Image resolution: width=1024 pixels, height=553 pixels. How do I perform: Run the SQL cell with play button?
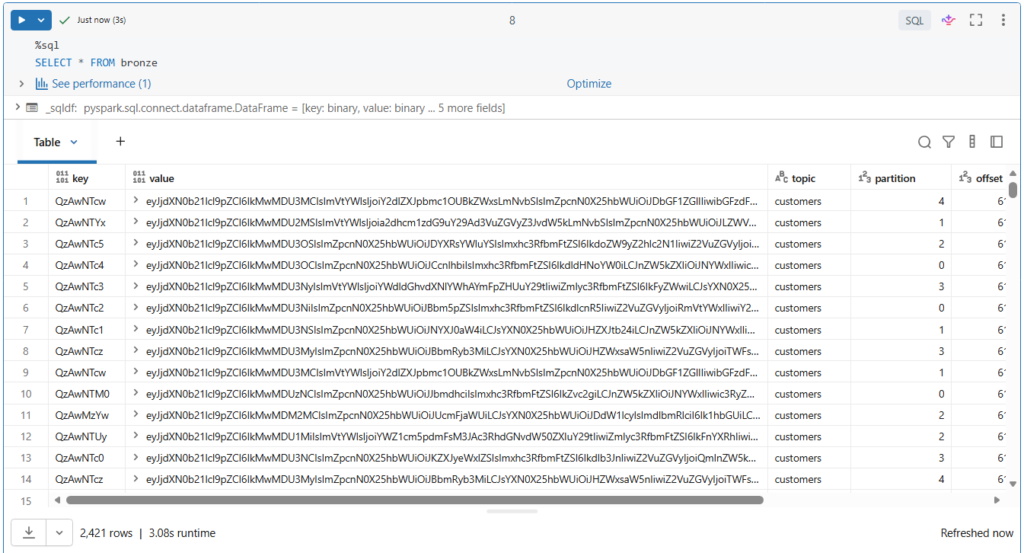click(x=21, y=20)
